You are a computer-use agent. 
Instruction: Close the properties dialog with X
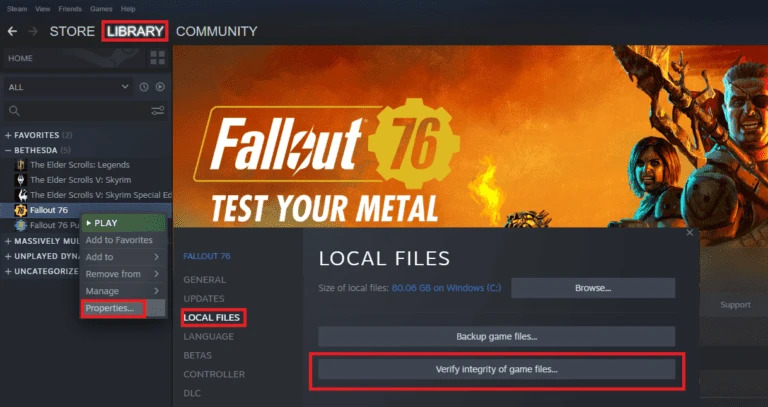pyautogui.click(x=690, y=233)
